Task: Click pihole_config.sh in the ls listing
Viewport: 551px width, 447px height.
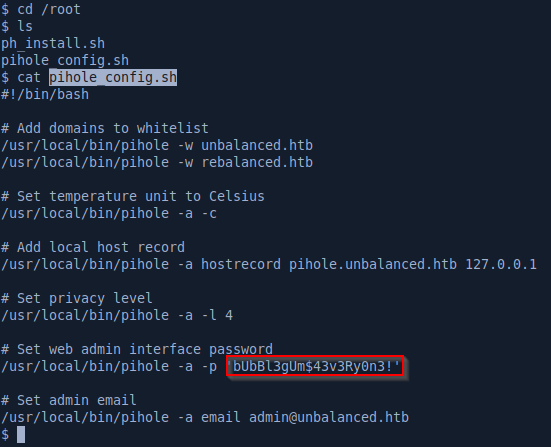Action: [x=65, y=60]
